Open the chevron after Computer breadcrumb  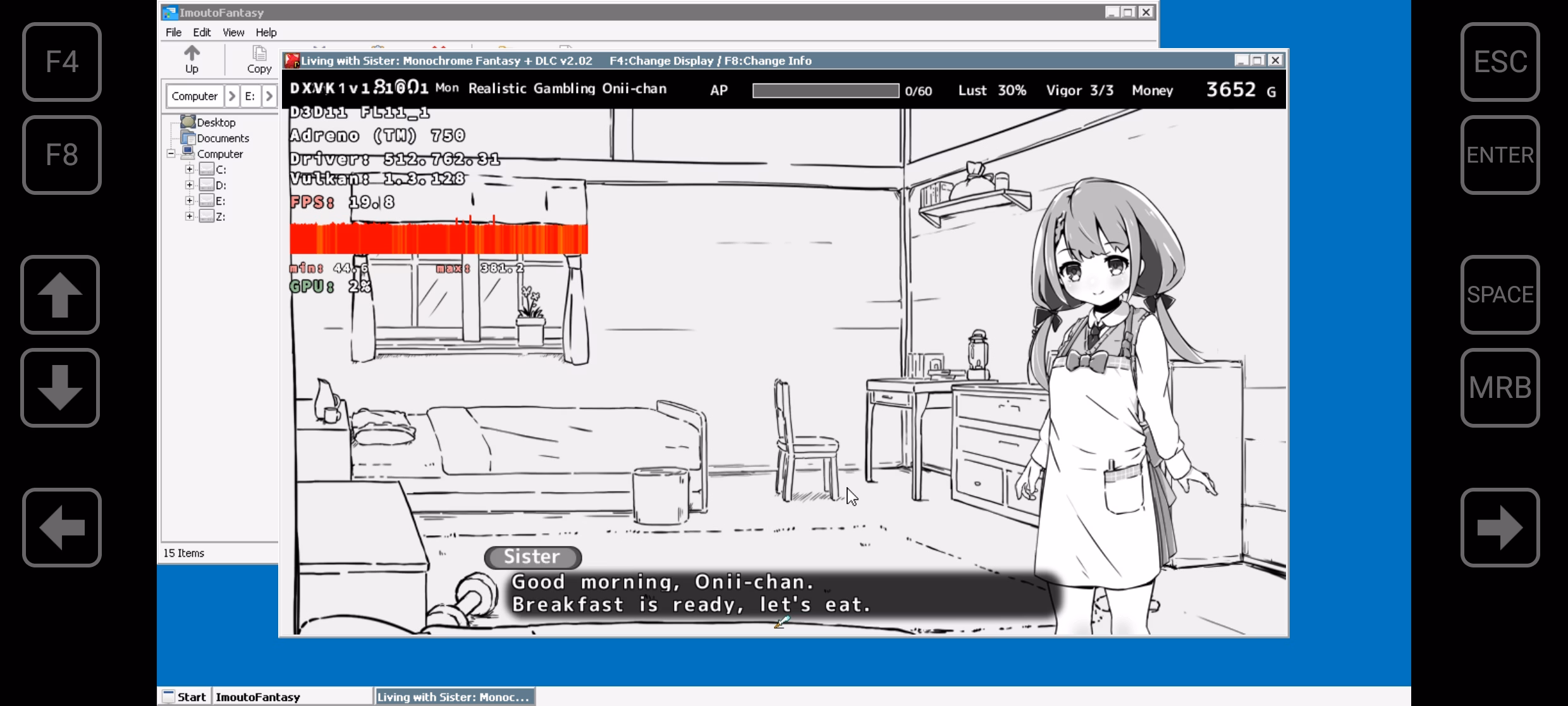[x=232, y=96]
